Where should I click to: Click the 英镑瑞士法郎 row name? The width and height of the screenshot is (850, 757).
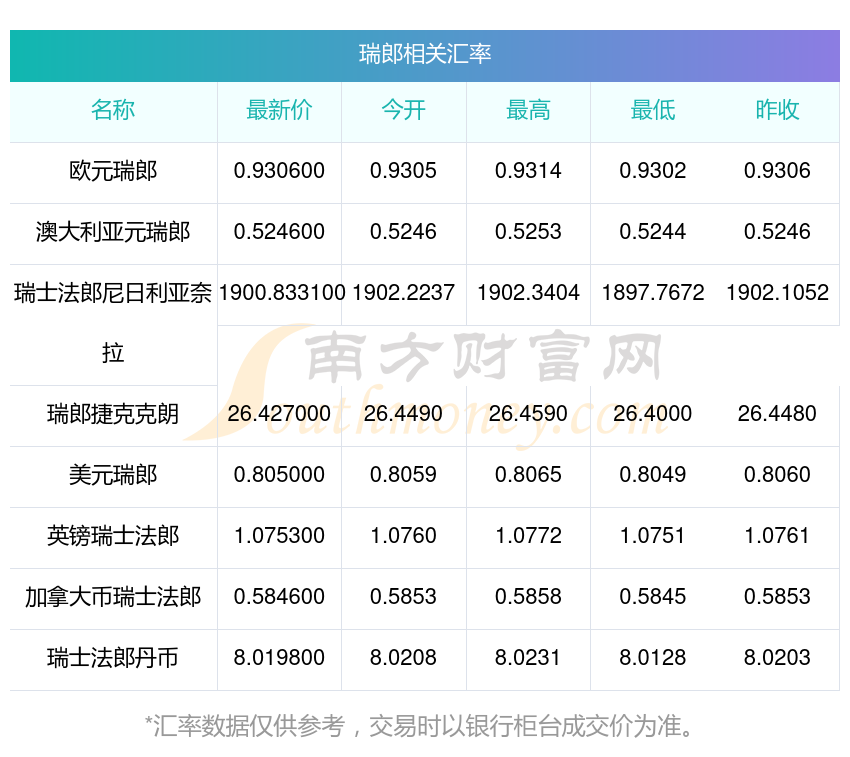tap(113, 536)
